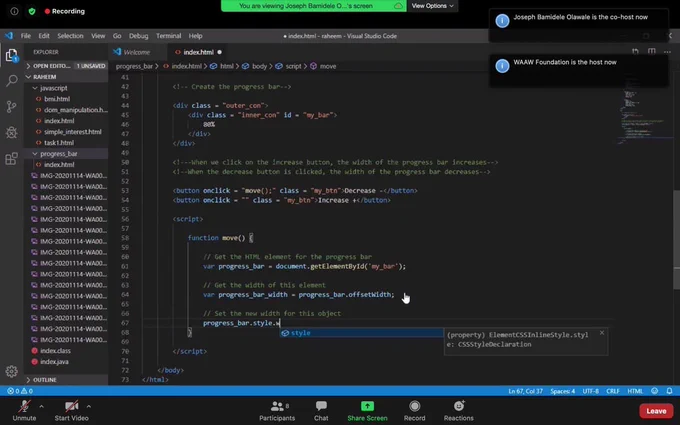Open bmi.html in the explorer
Screen dimensions: 680x425
(57, 99)
